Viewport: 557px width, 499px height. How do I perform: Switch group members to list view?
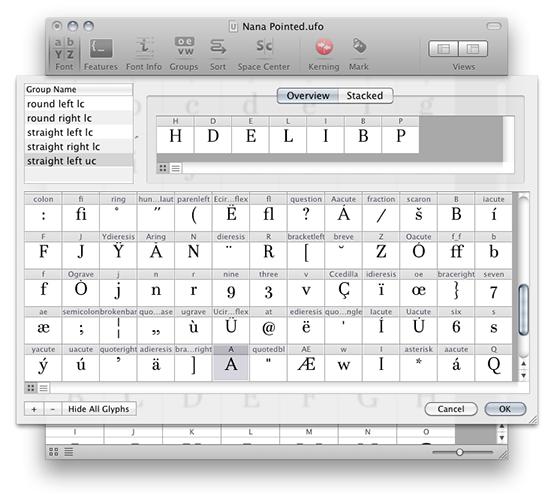tap(175, 168)
